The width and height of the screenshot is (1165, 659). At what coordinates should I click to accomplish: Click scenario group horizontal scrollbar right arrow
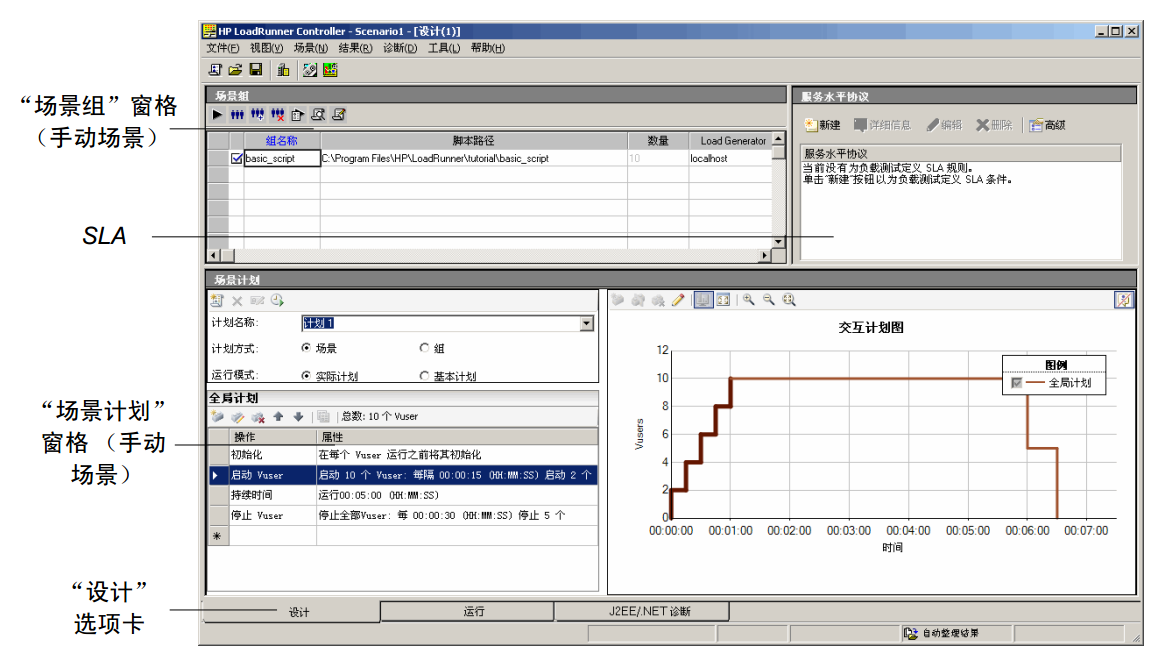(x=765, y=256)
